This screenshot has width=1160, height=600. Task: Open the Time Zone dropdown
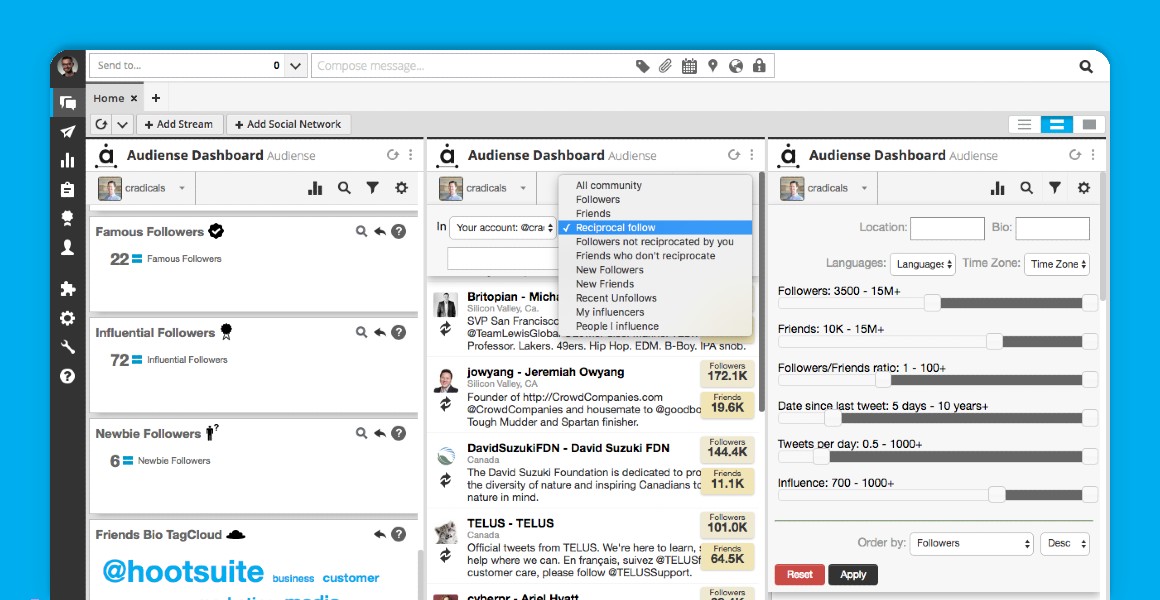coord(1056,264)
